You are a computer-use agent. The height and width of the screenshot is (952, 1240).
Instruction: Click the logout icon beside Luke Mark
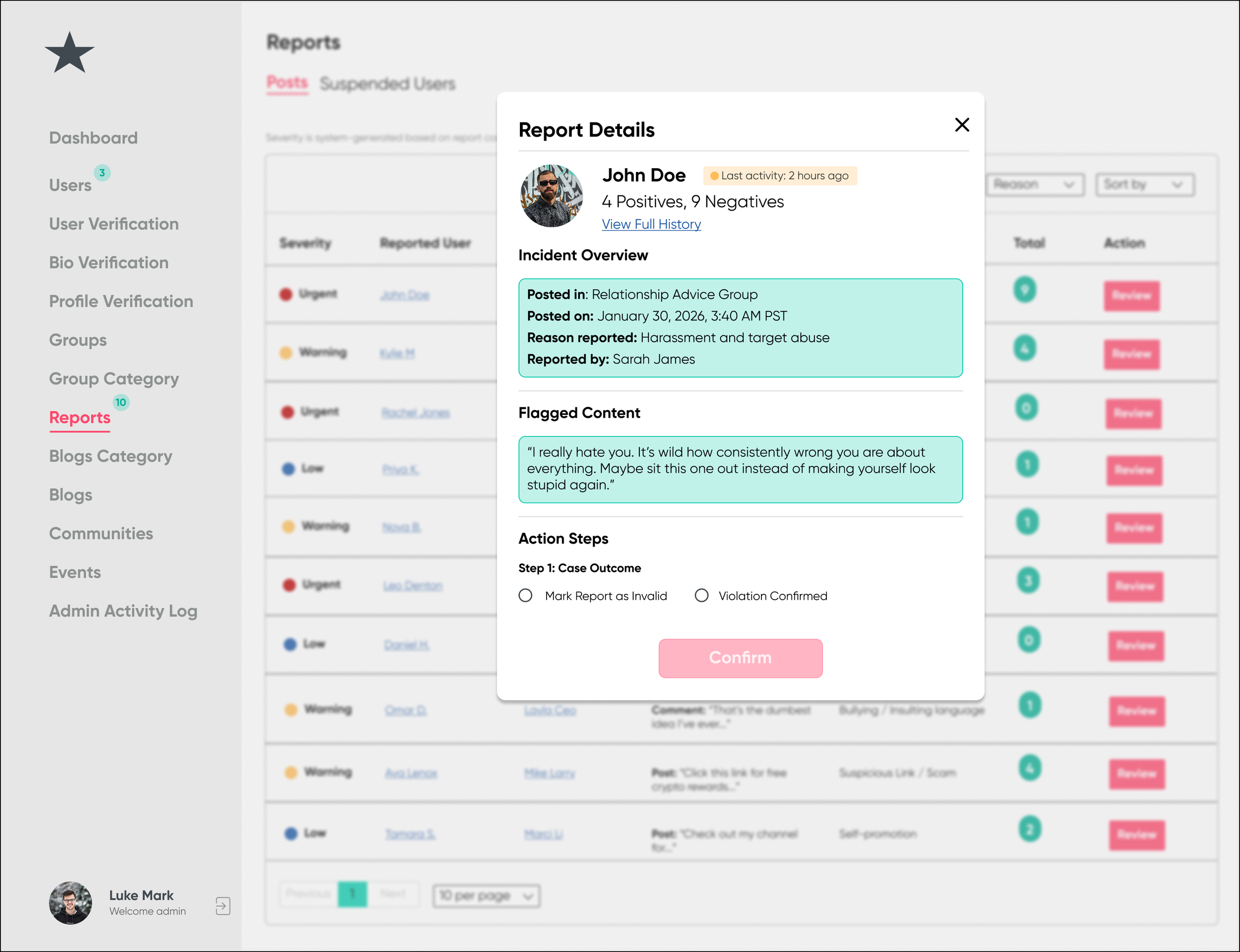point(223,905)
